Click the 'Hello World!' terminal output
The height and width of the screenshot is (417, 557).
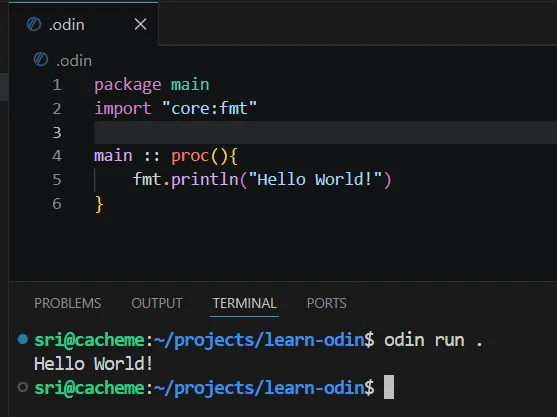coord(93,364)
